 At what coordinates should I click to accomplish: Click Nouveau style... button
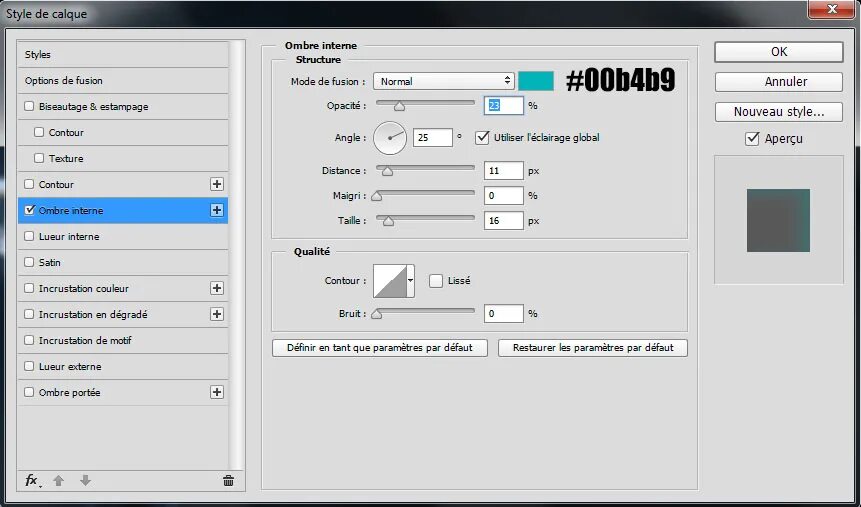pyautogui.click(x=779, y=112)
